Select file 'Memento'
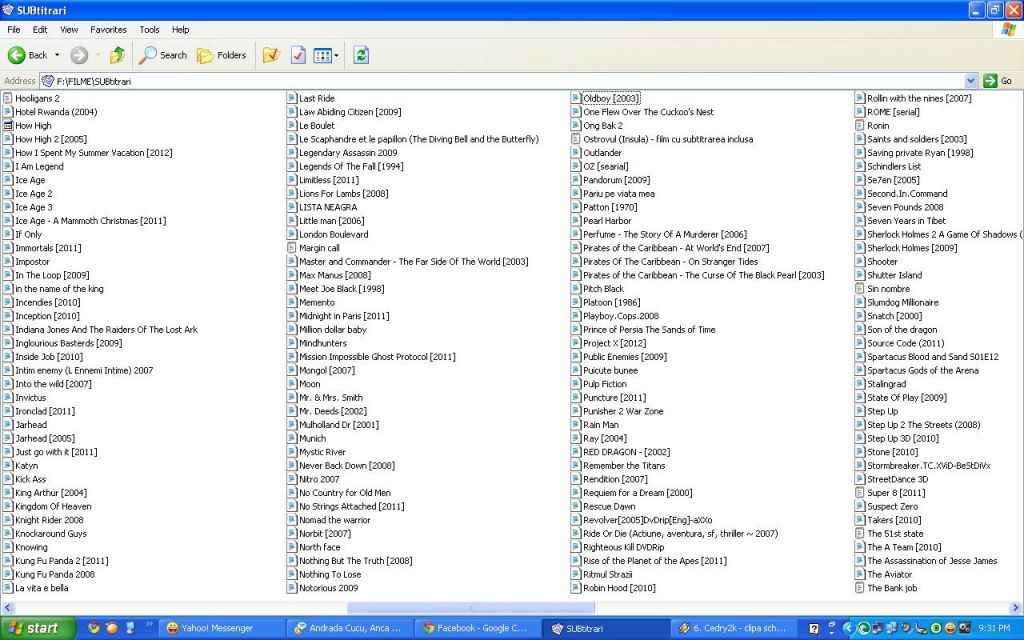Image resolution: width=1024 pixels, height=640 pixels. click(x=317, y=302)
